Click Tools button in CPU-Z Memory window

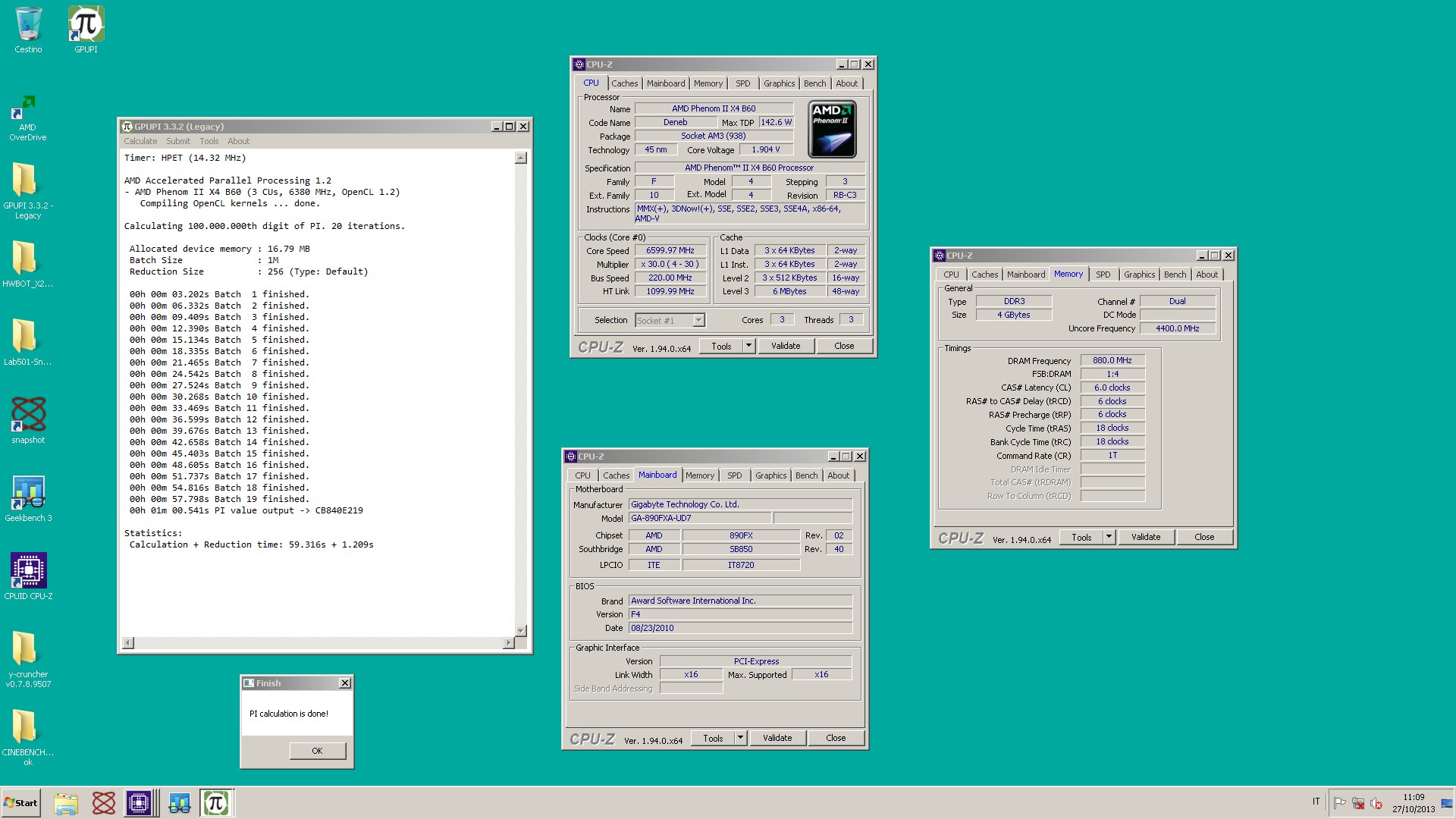pyautogui.click(x=1082, y=537)
